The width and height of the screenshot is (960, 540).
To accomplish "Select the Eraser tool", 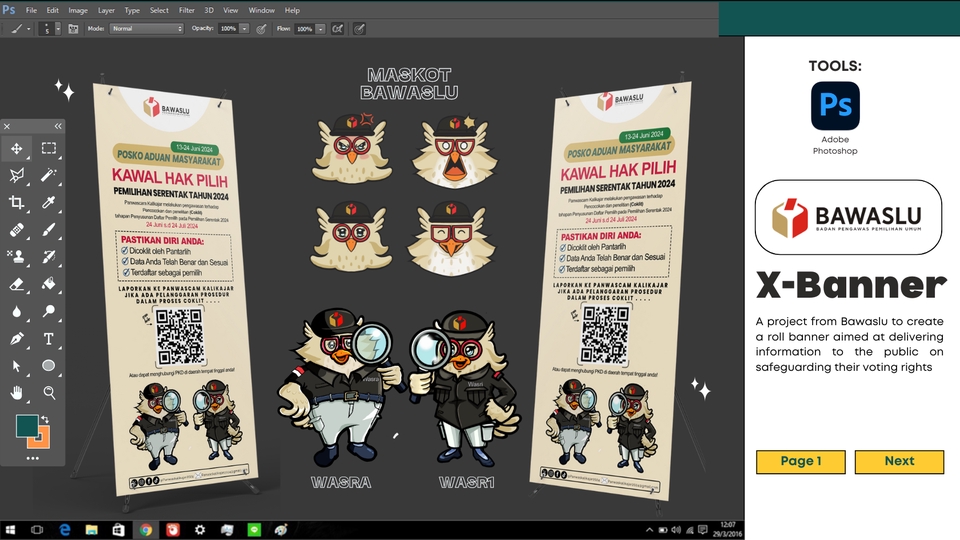I will click(x=17, y=284).
